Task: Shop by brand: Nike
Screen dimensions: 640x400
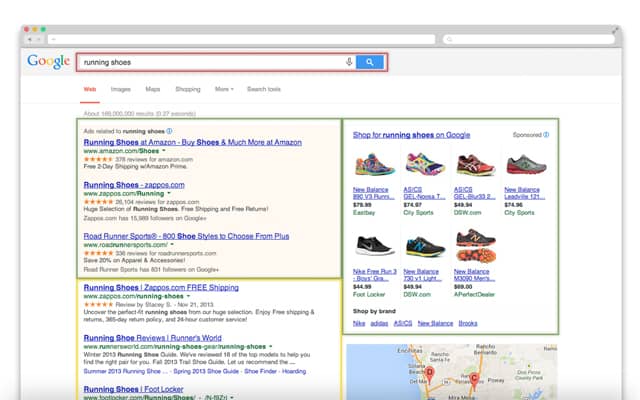Action: pyautogui.click(x=359, y=323)
